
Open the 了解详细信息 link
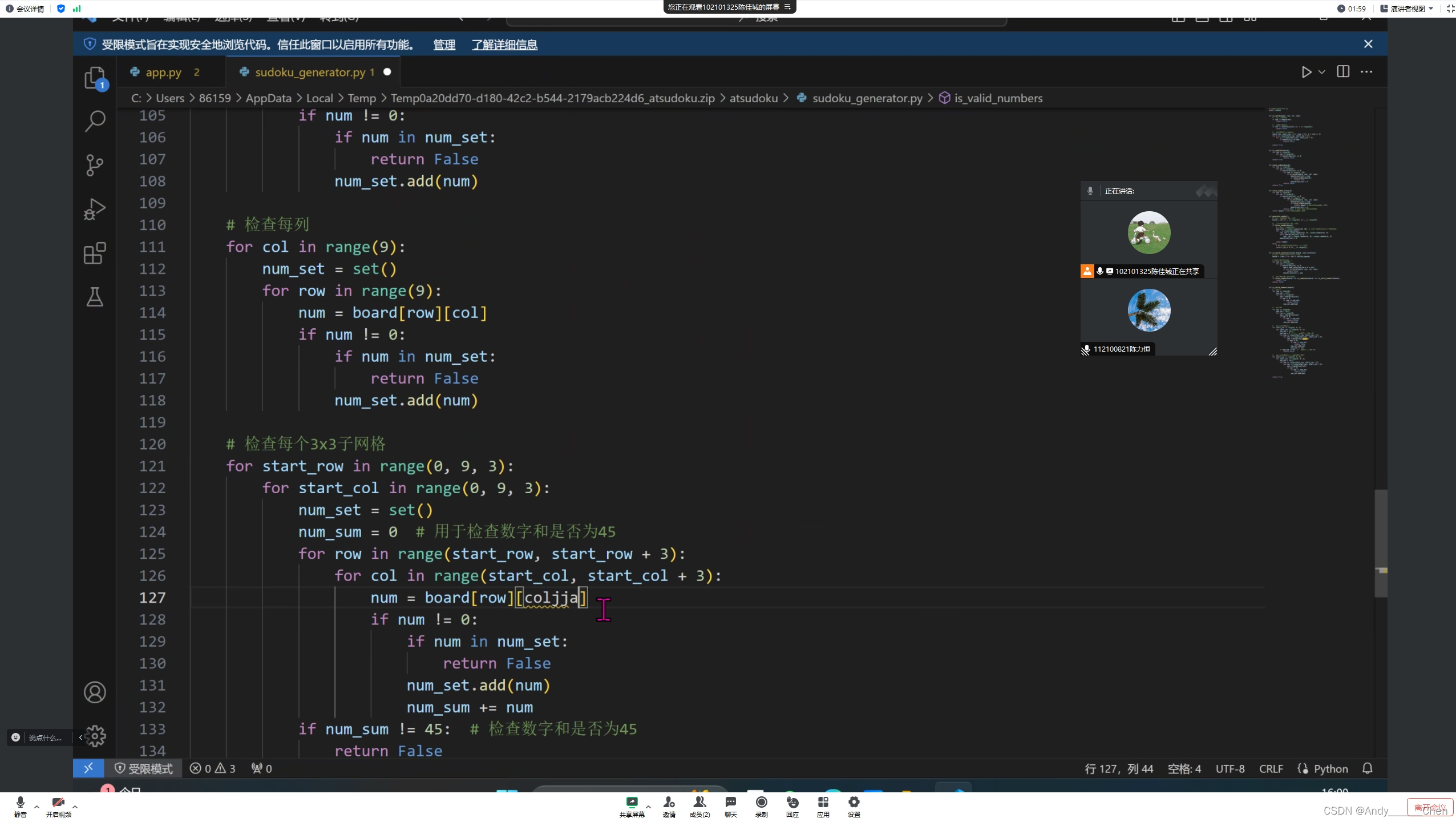point(504,45)
